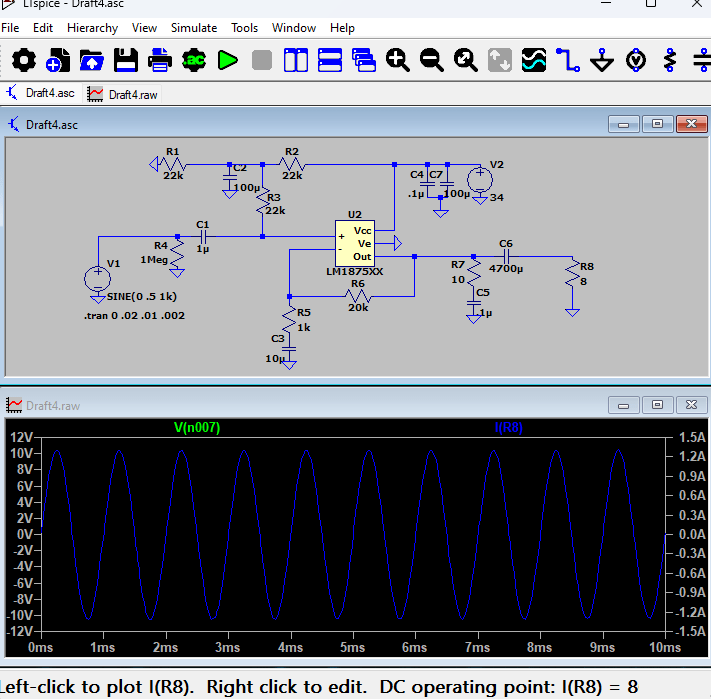Click the waveform viewer icon in the toolbar
The height and width of the screenshot is (699, 711).
(x=534, y=60)
